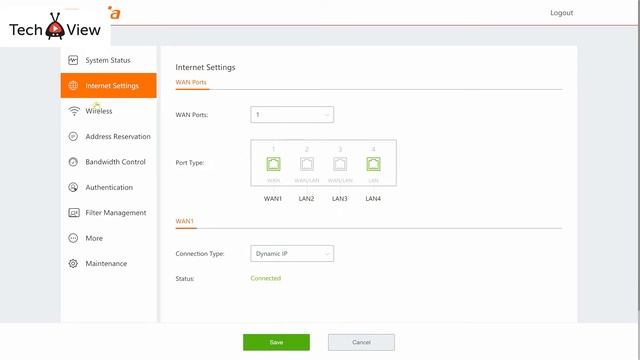Viewport: 640px width, 360px height.
Task: Open Address Reservation page
Action: click(109, 136)
